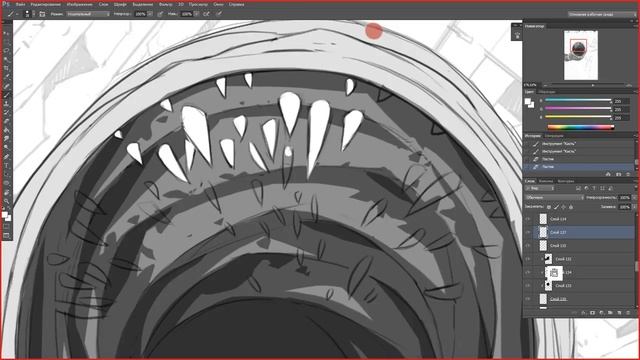This screenshot has width=640, height=360.
Task: Toggle lock all padlock
Action: coord(571,207)
